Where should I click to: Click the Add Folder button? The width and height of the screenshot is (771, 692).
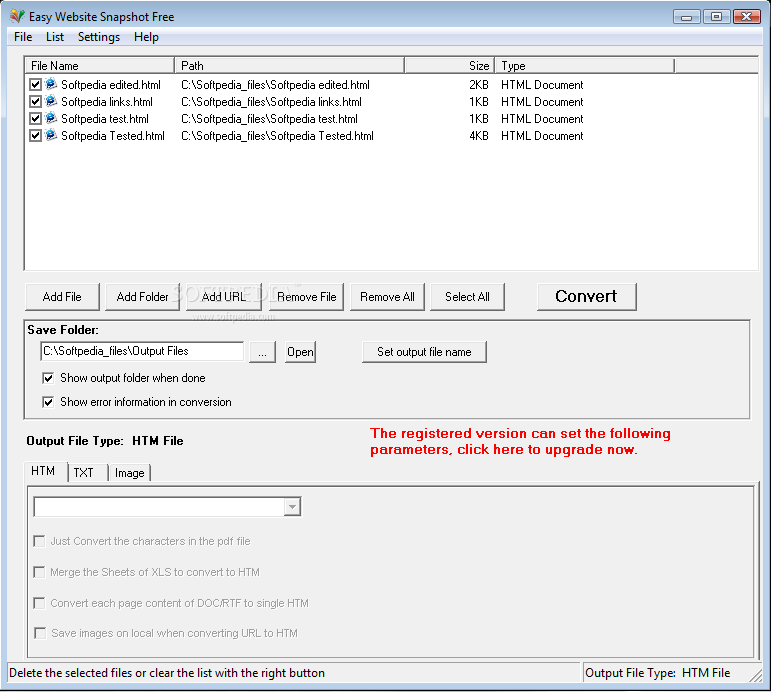tap(142, 297)
